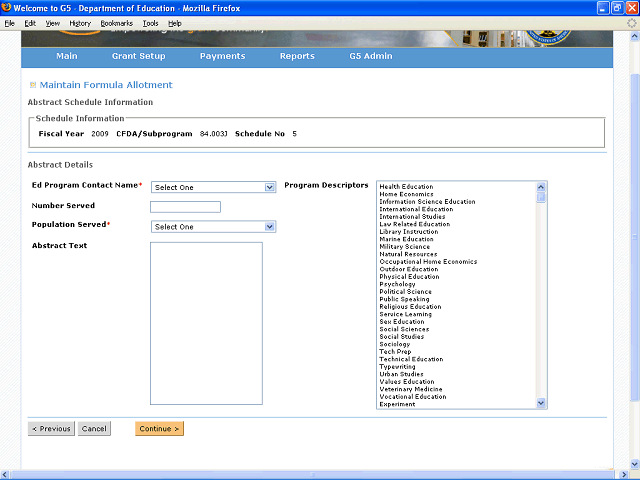
Task: Select Social Sciences descriptor
Action: tap(404, 329)
